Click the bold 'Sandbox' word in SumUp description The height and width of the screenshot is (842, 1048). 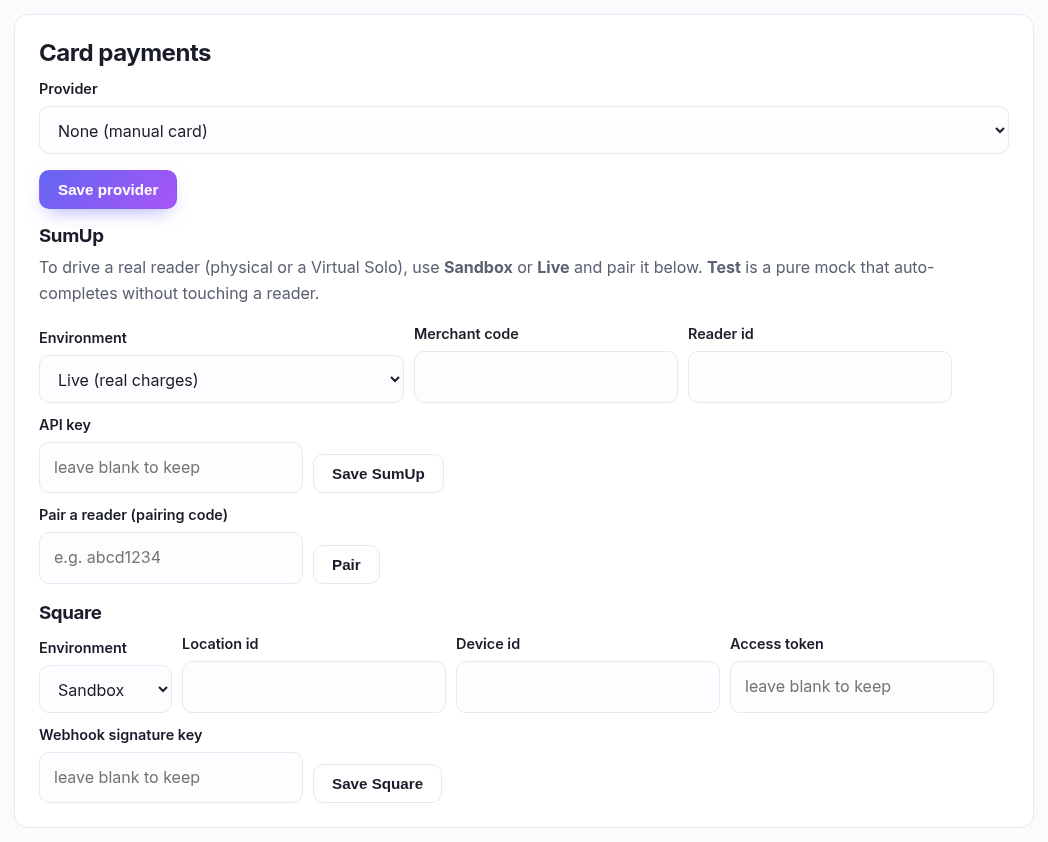pyautogui.click(x=478, y=267)
